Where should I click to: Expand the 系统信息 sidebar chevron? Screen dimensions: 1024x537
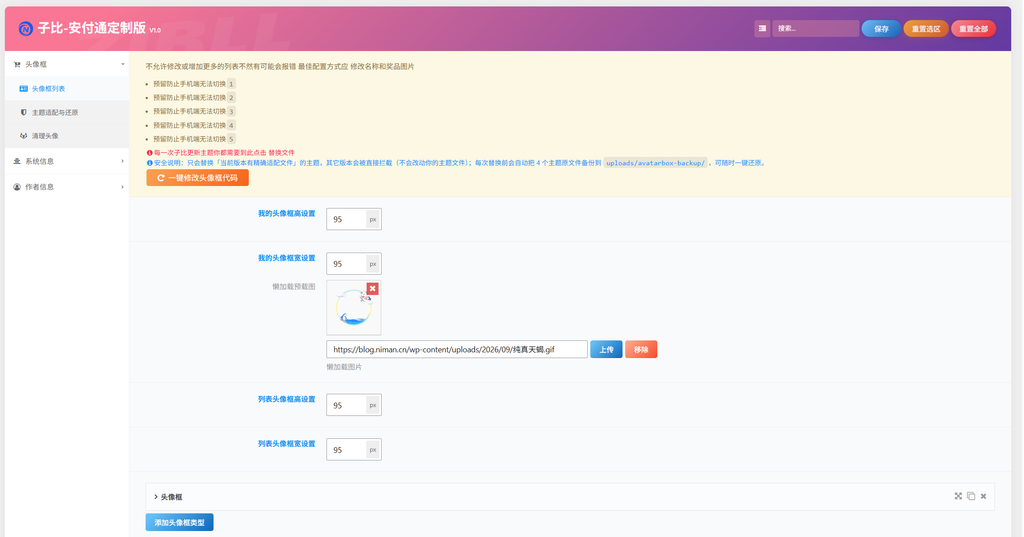pyautogui.click(x=122, y=161)
